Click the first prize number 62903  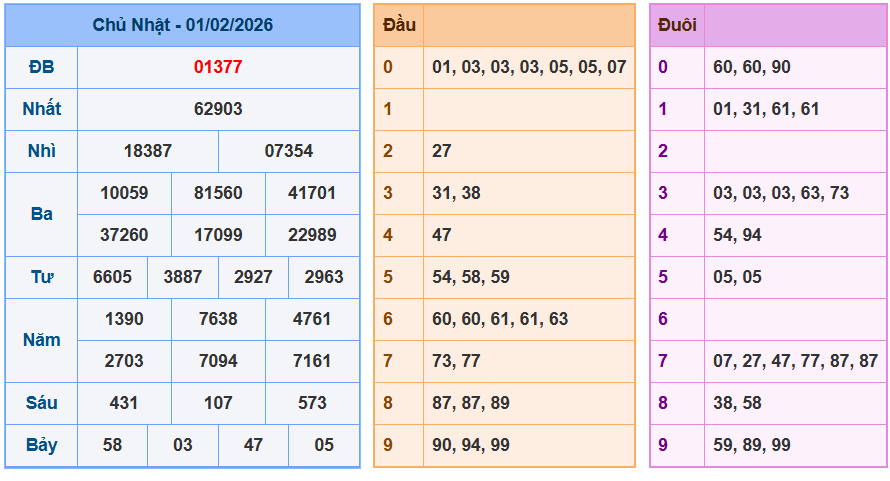218,109
